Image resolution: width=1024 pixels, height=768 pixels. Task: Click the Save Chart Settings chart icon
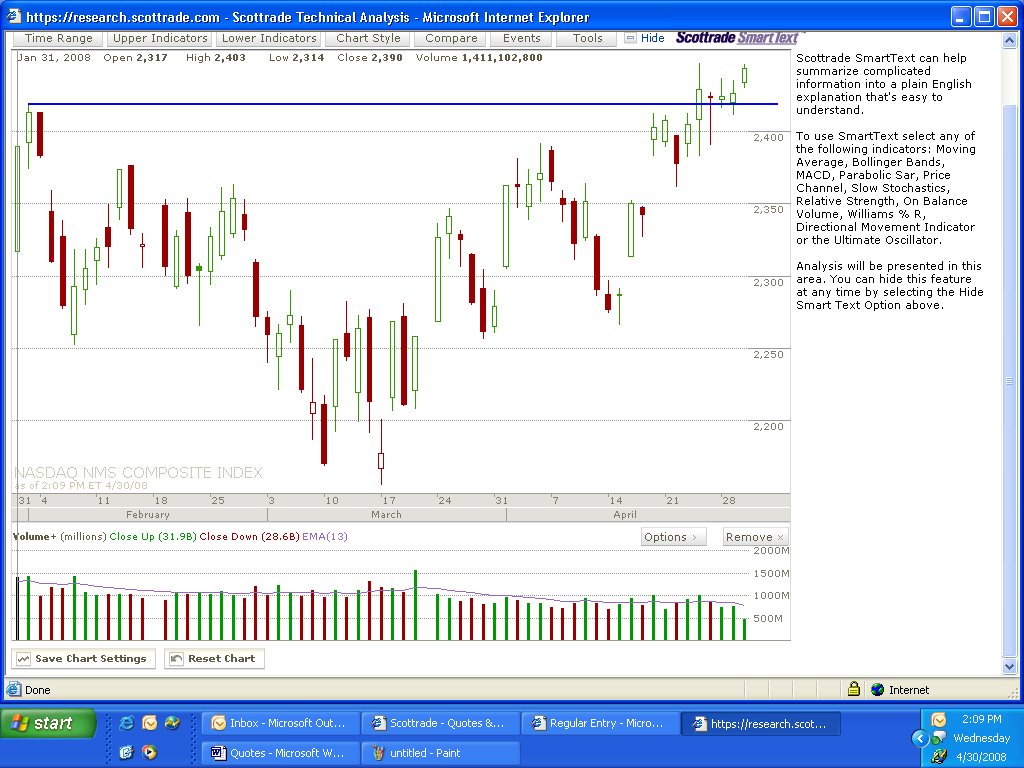(24, 659)
